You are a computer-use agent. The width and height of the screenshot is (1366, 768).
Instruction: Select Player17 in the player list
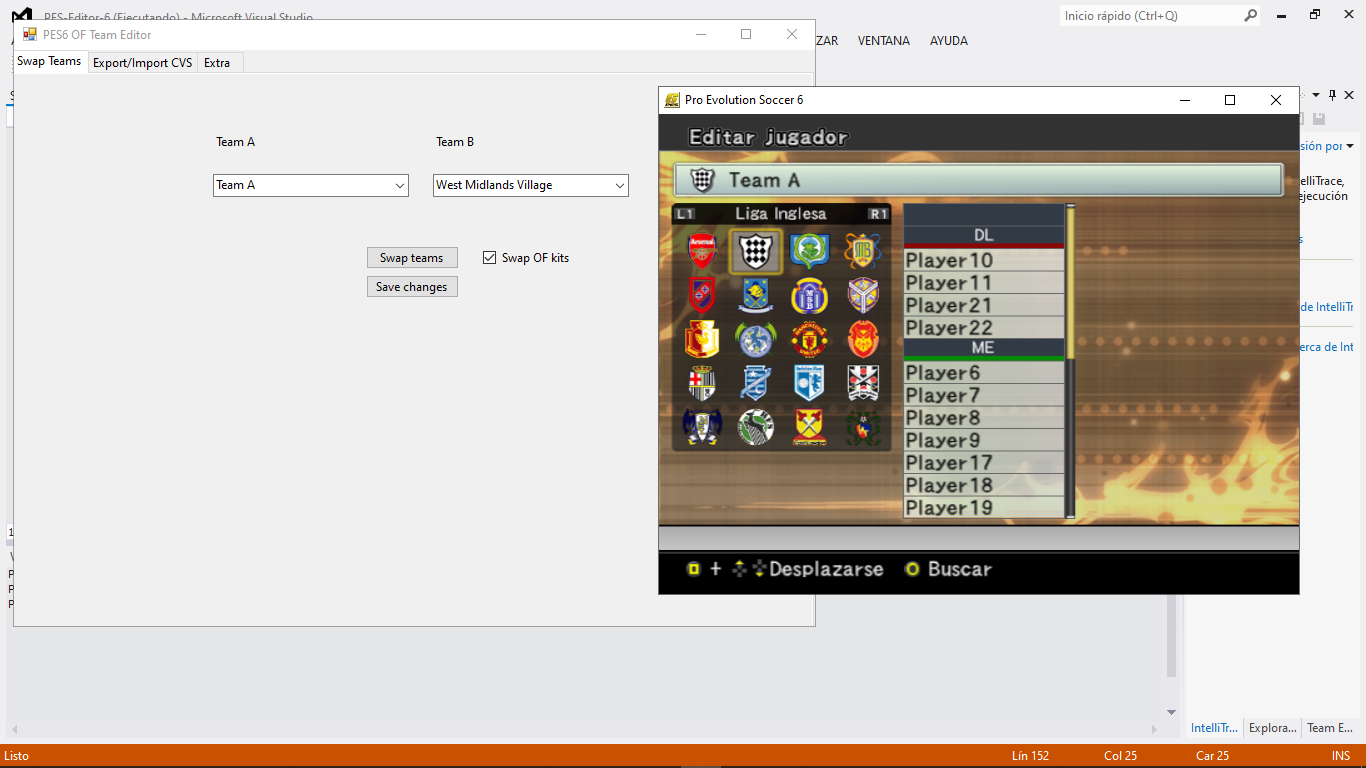[984, 463]
